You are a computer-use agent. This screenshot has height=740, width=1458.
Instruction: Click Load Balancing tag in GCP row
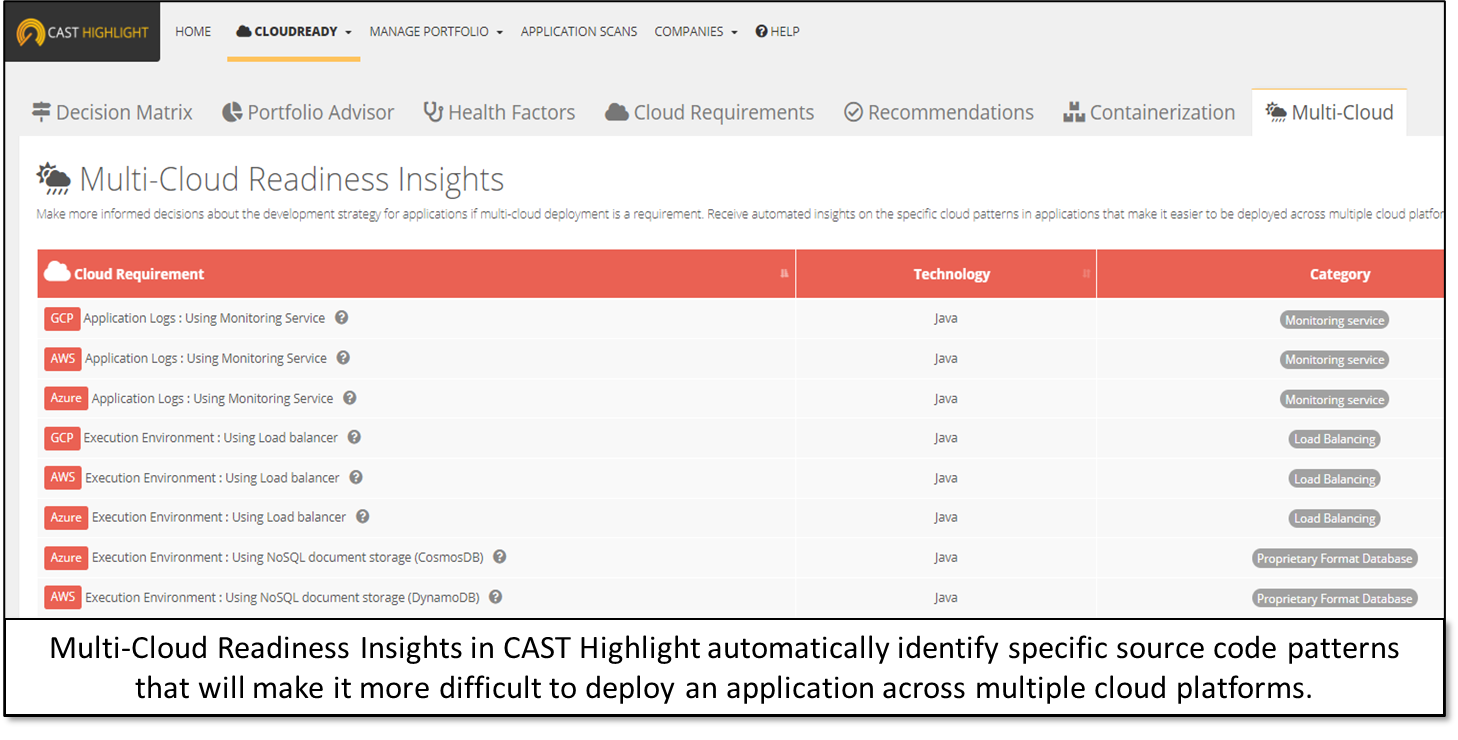coord(1335,439)
